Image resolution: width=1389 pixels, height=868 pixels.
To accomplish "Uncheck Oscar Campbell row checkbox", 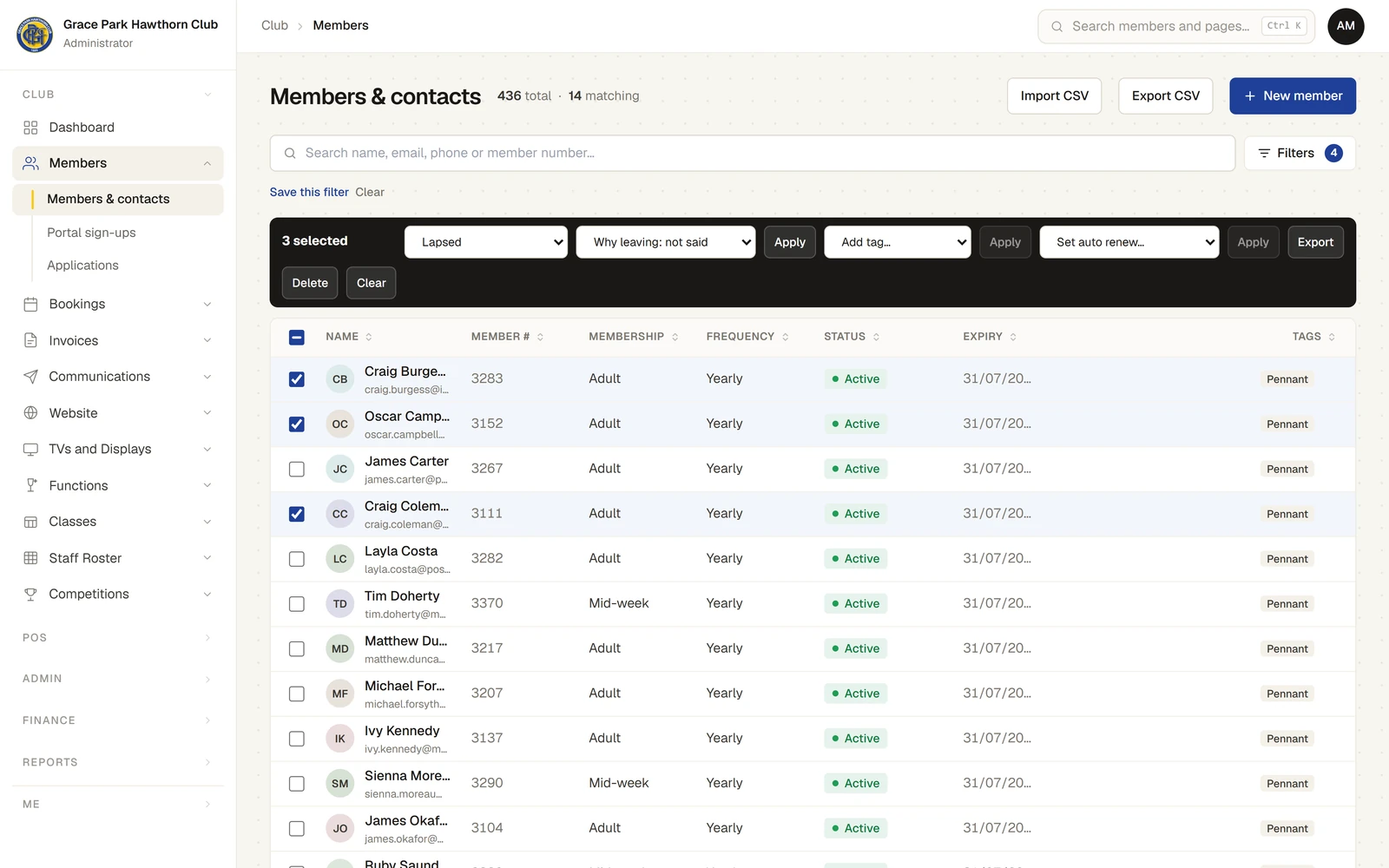I will (297, 424).
